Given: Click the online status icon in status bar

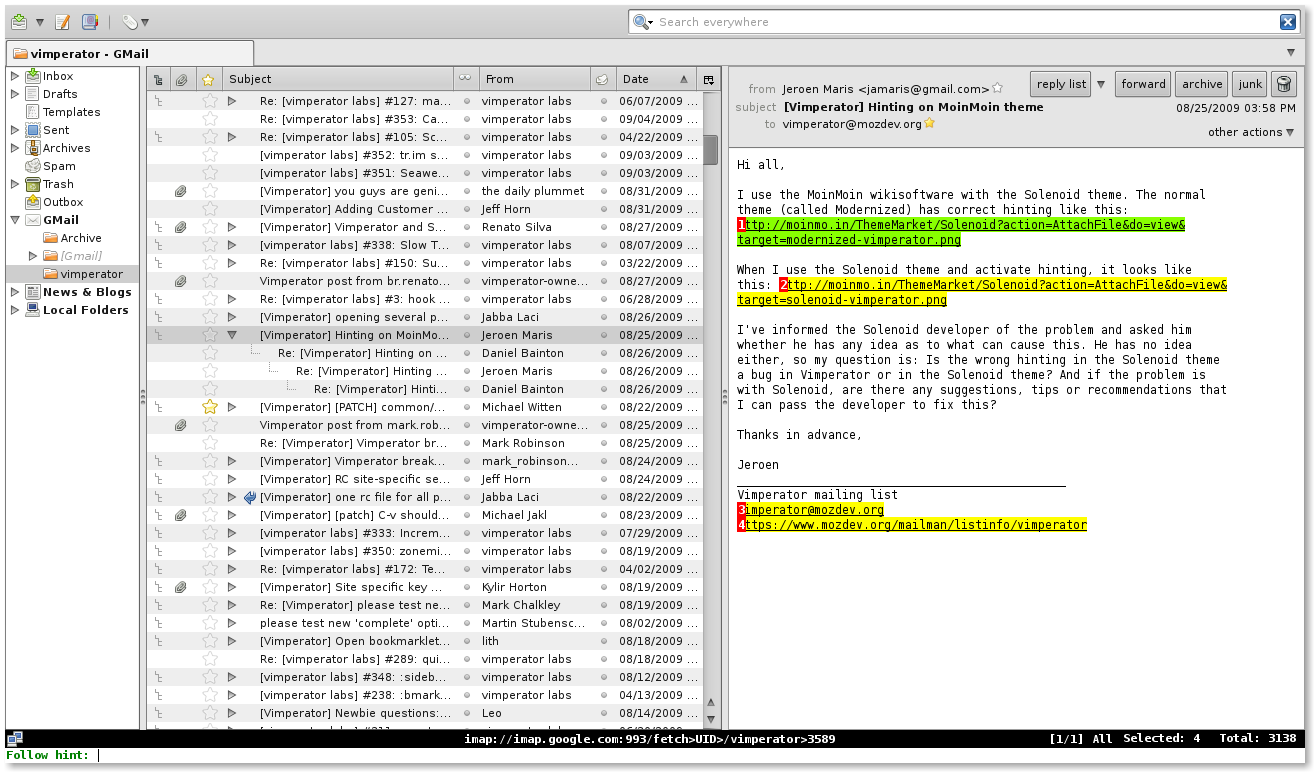Looking at the screenshot, I should tap(14, 739).
